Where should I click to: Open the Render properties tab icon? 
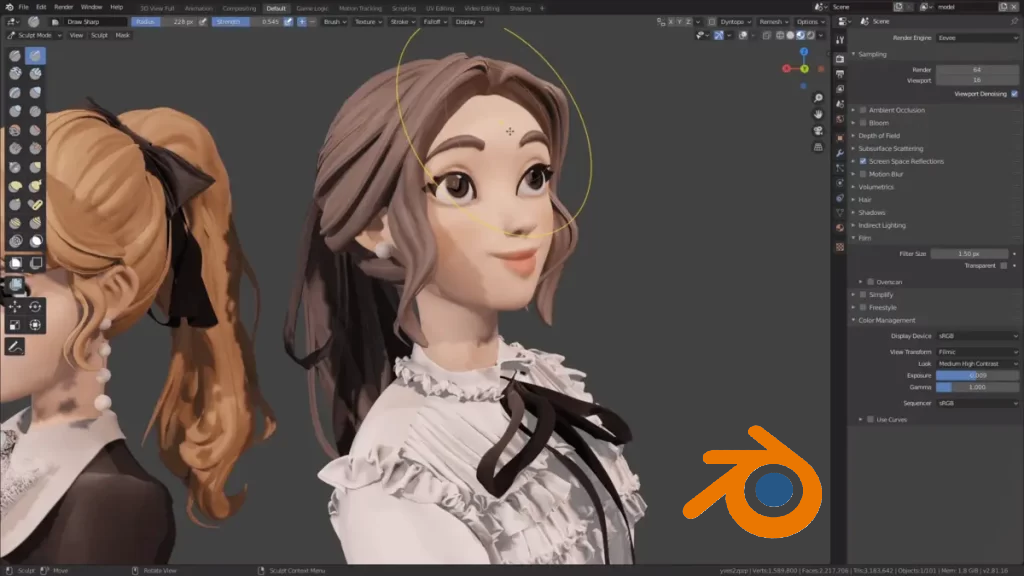(x=840, y=58)
